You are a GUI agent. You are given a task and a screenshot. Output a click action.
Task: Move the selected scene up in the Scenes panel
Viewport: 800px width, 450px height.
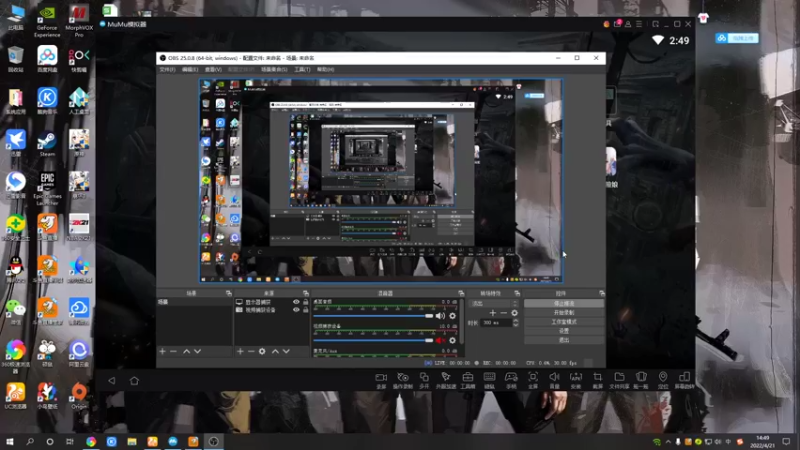click(x=186, y=352)
